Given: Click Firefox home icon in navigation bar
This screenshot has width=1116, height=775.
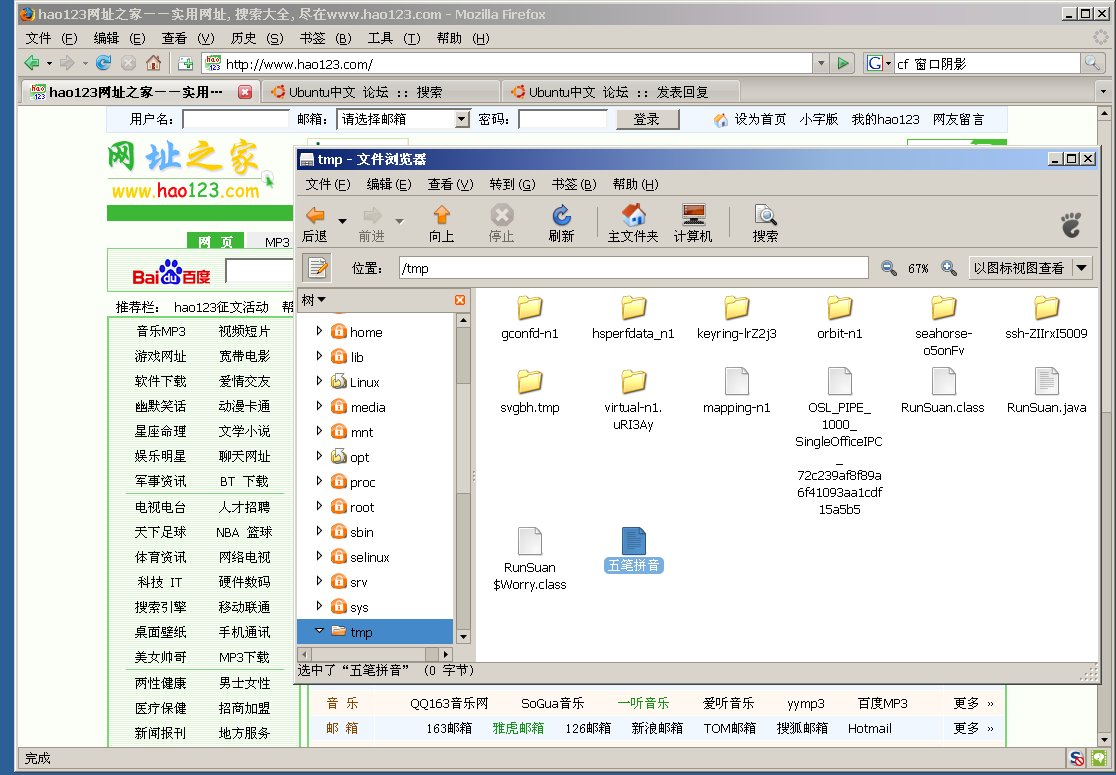Looking at the screenshot, I should click(x=153, y=63).
